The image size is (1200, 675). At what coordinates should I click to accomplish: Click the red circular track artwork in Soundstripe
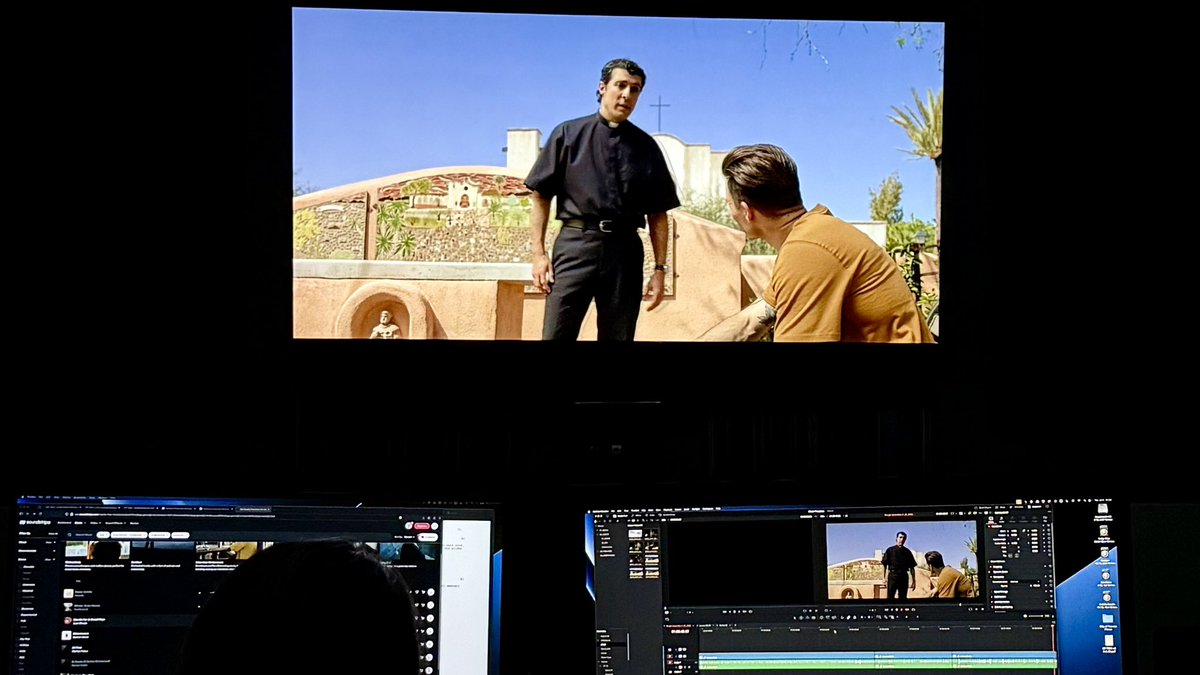(x=68, y=620)
